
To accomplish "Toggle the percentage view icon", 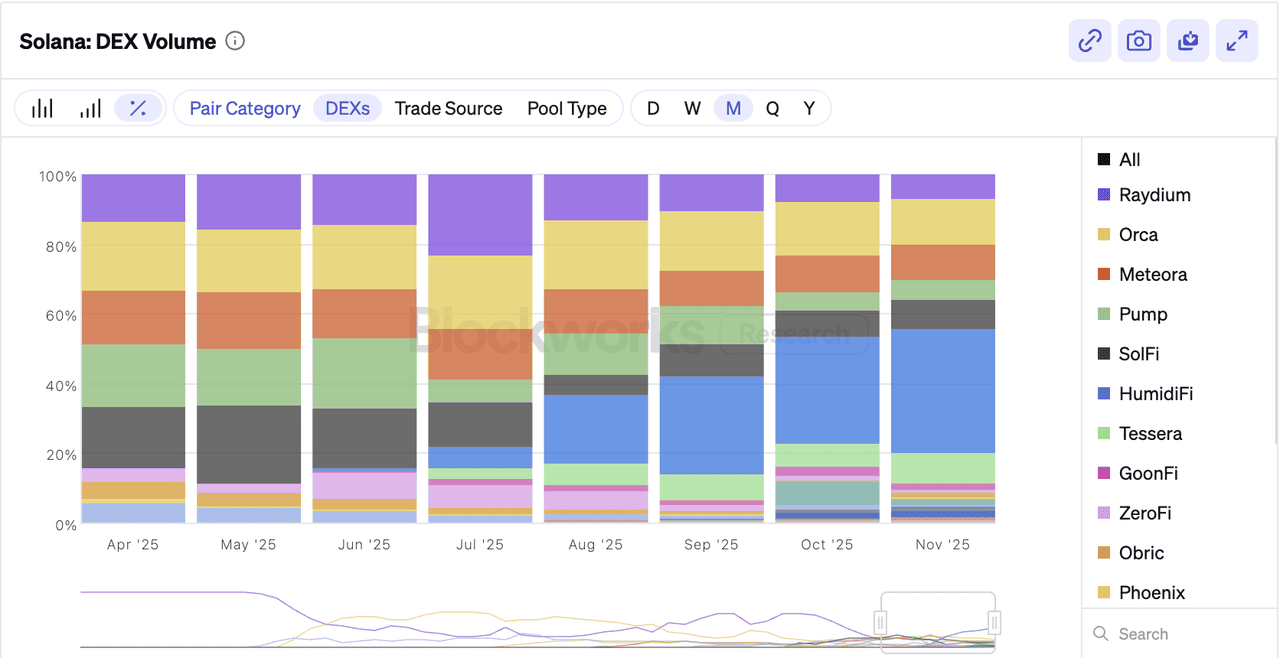I will point(138,108).
